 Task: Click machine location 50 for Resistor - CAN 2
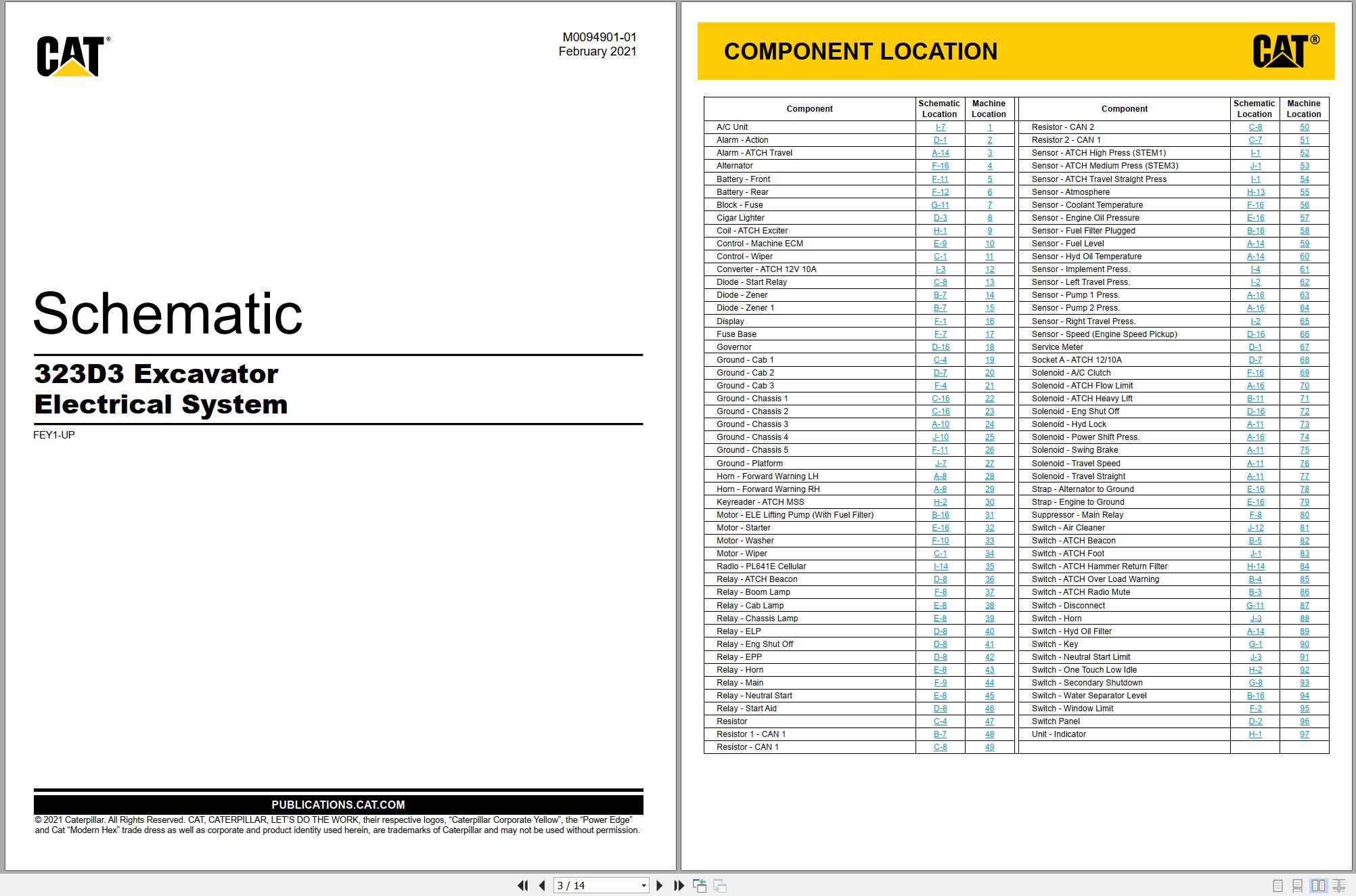click(x=1304, y=127)
